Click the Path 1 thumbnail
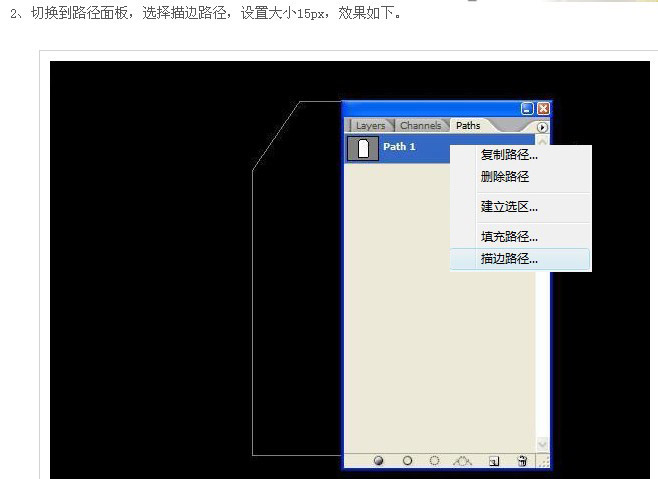 362,149
